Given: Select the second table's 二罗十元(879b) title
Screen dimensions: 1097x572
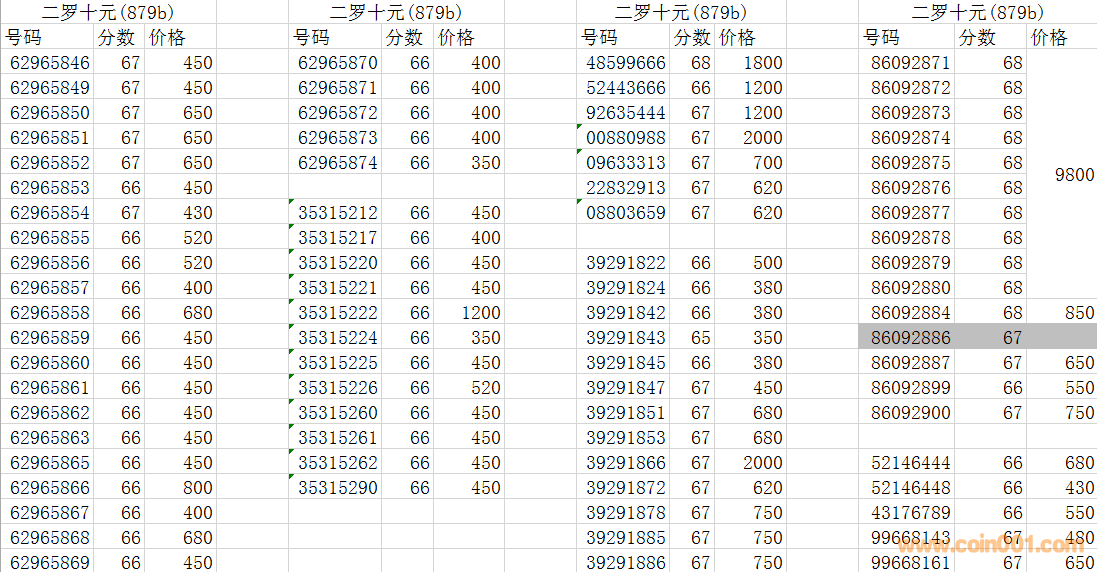Looking at the screenshot, I should (x=395, y=13).
